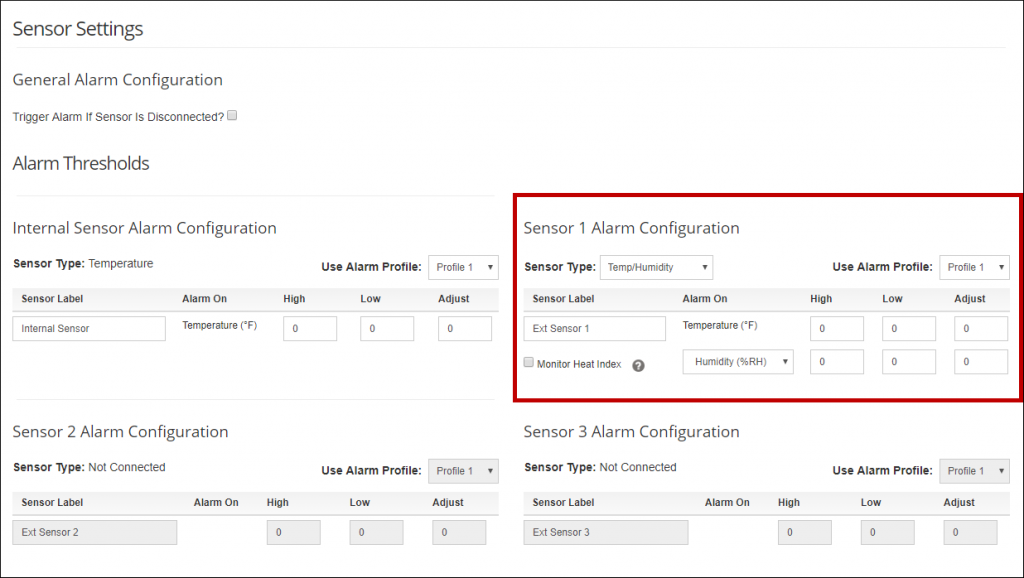Open the Humidity (%RH) dropdown for Sensor 1
Image resolution: width=1024 pixels, height=578 pixels.
click(x=738, y=362)
